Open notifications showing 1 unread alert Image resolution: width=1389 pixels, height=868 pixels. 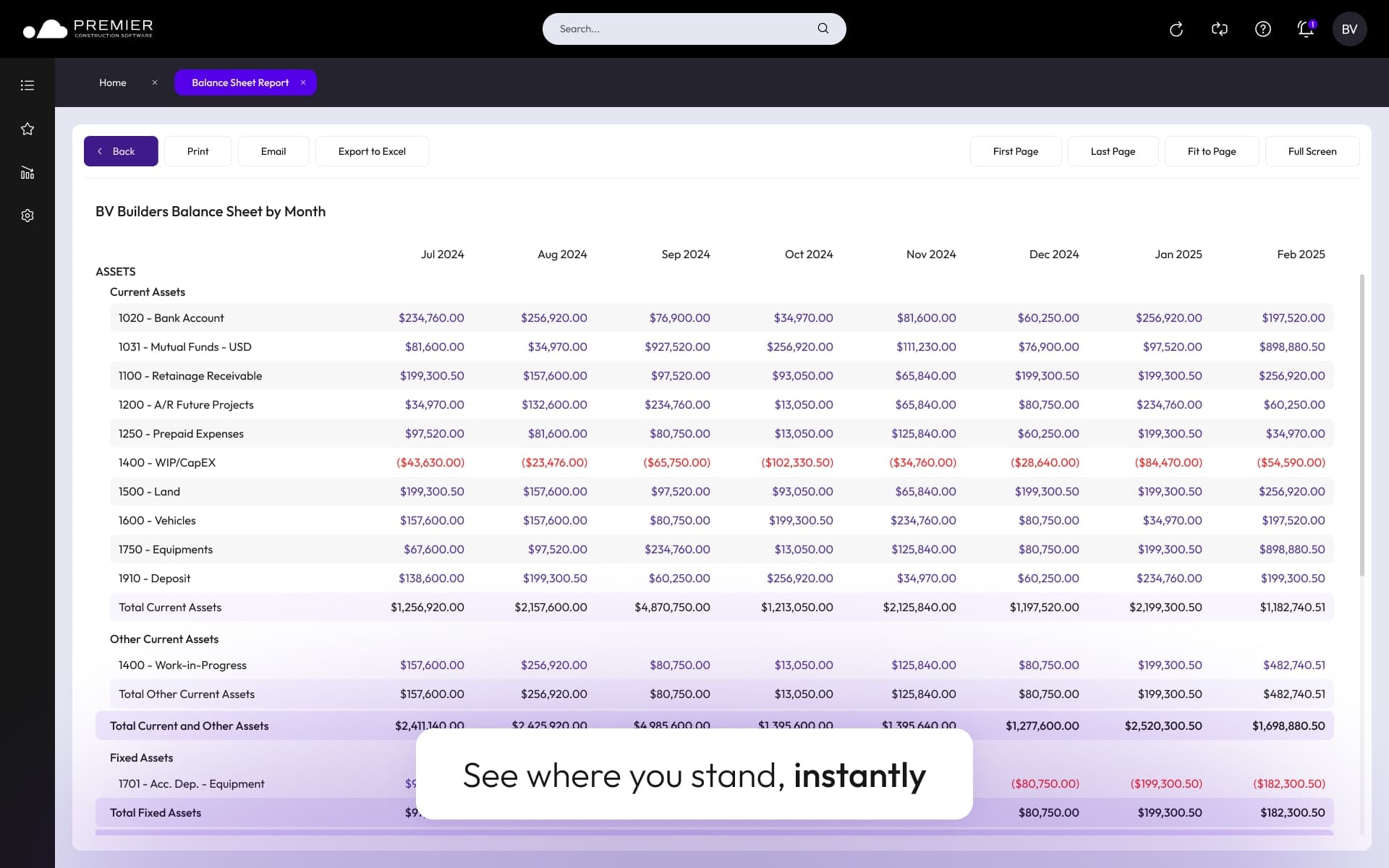[x=1305, y=29]
